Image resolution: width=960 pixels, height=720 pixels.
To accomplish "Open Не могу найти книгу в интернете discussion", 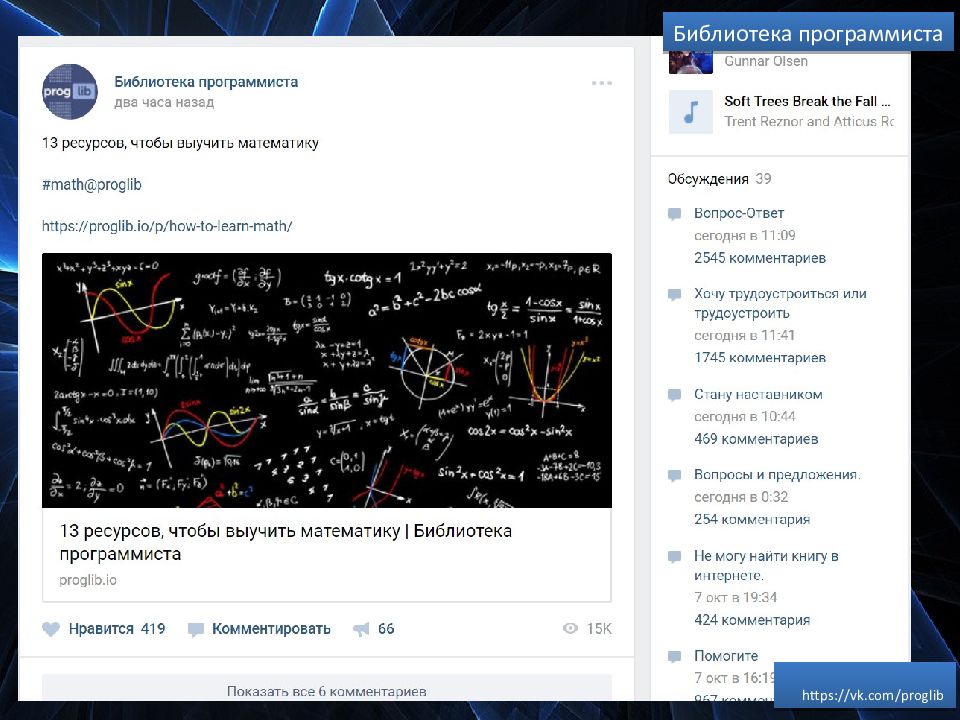I will pyautogui.click(x=766, y=565).
